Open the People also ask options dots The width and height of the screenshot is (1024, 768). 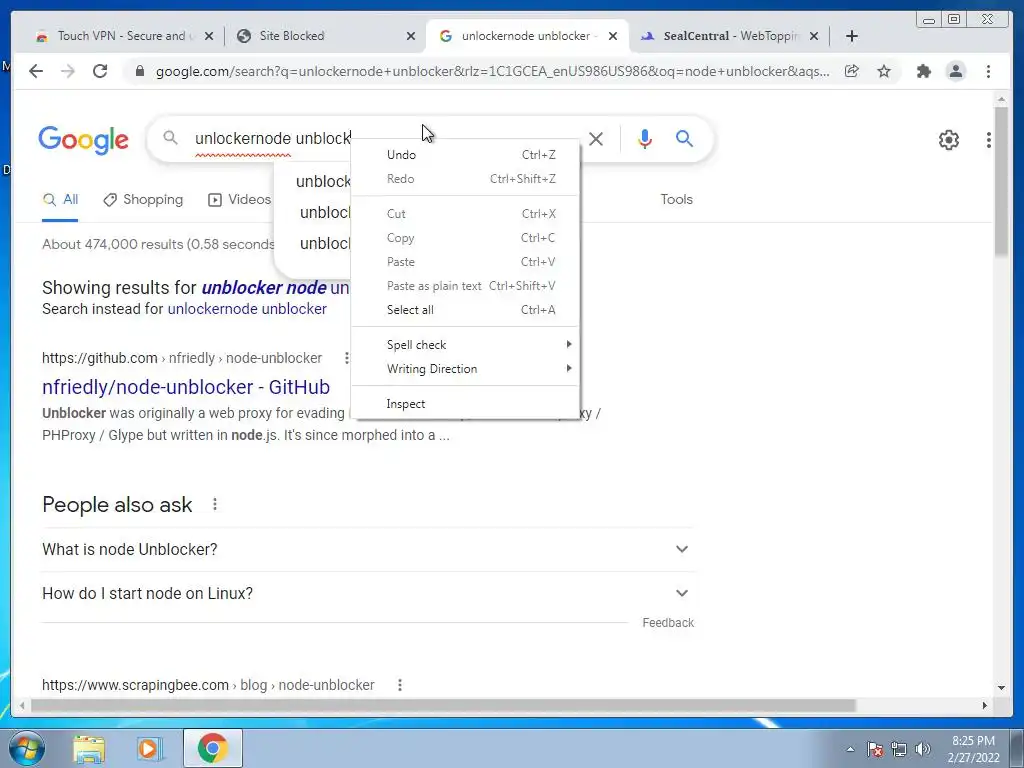point(215,504)
